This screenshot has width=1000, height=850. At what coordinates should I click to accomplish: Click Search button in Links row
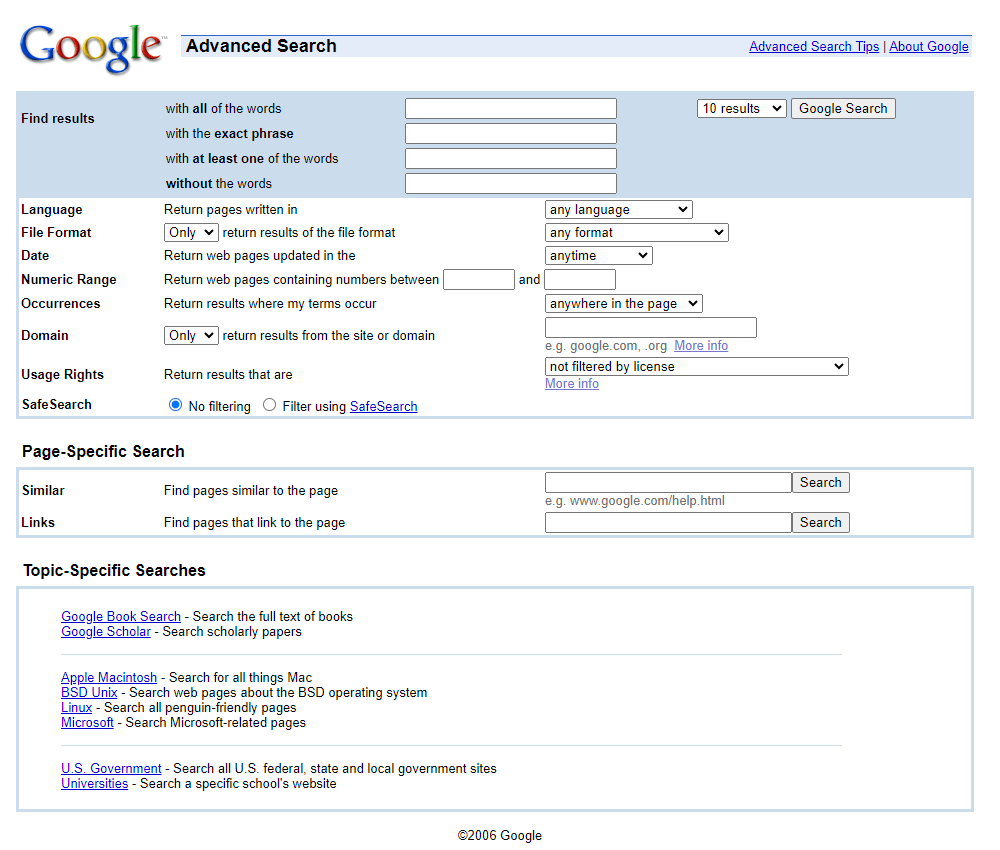click(x=821, y=523)
